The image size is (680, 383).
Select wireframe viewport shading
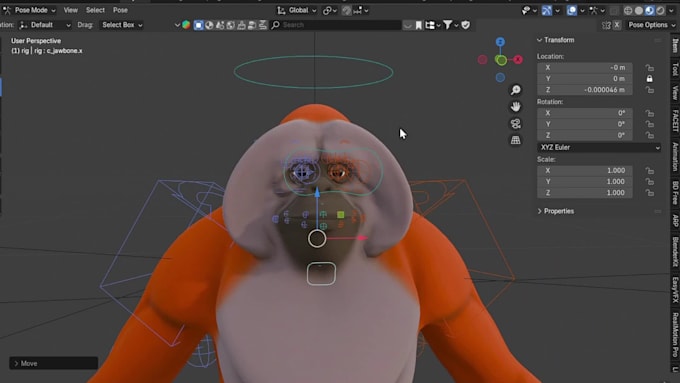[x=628, y=10]
